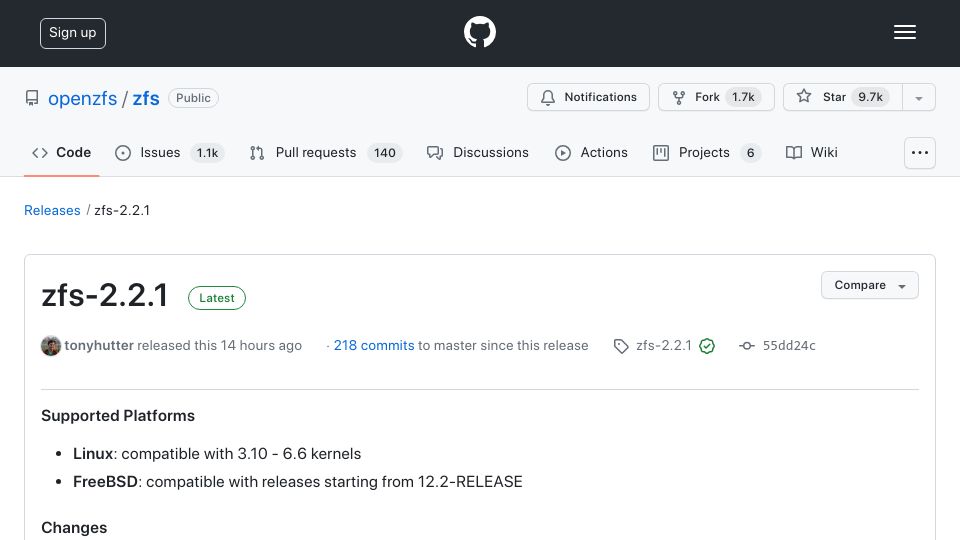This screenshot has width=960, height=540.
Task: Click the GitHub Octocat logo
Action: pyautogui.click(x=479, y=32)
